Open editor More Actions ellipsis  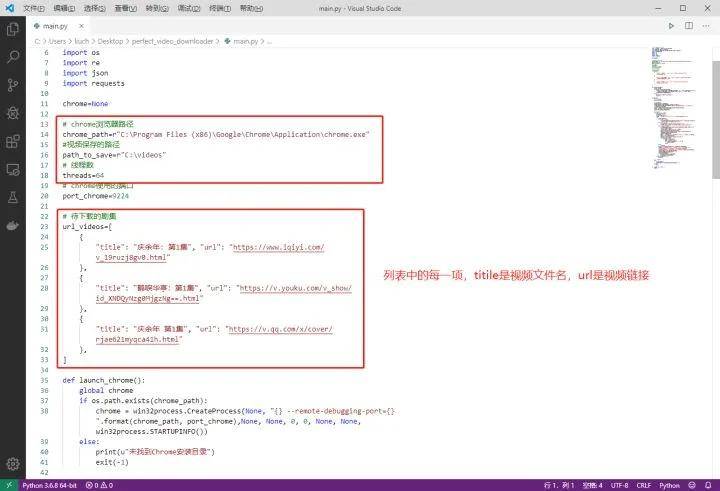pyautogui.click(x=706, y=27)
